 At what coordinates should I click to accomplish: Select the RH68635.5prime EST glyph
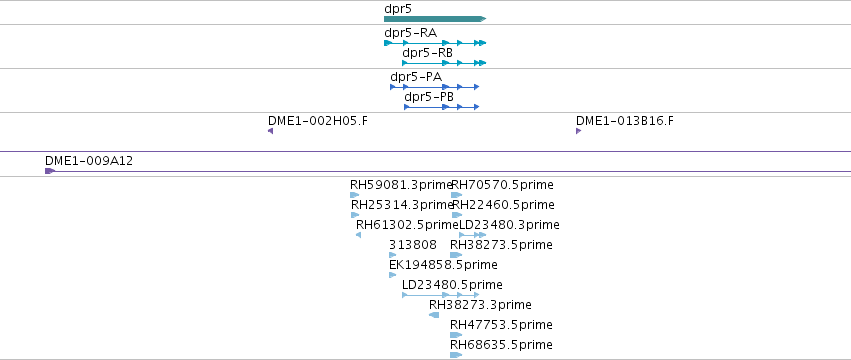(456, 355)
